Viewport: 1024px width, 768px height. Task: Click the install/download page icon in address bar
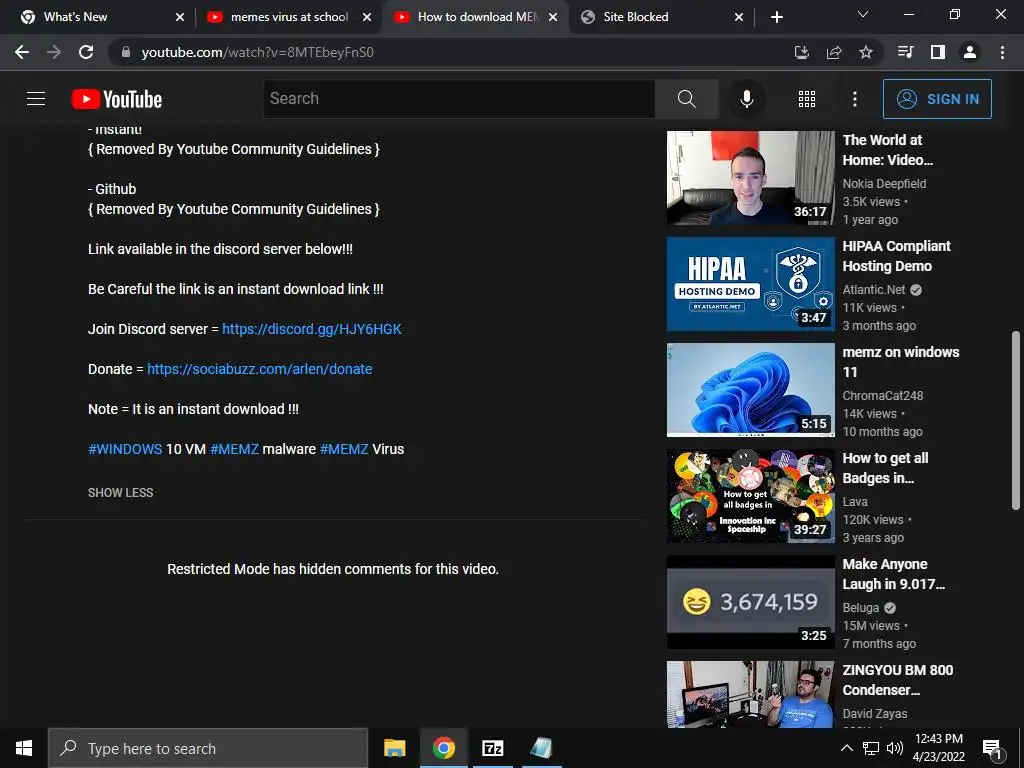[801, 52]
